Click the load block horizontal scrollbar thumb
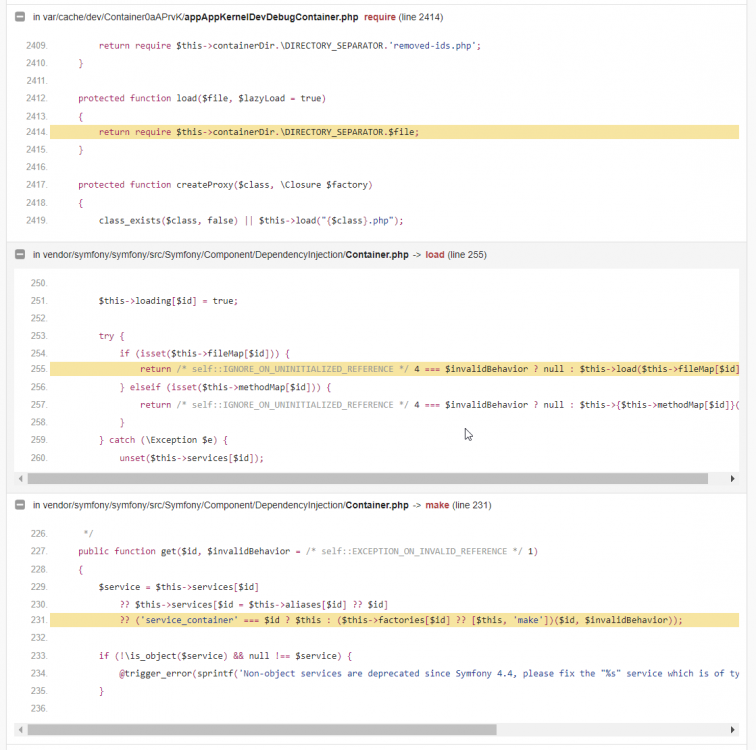This screenshot has height=750, width=756. (367, 479)
